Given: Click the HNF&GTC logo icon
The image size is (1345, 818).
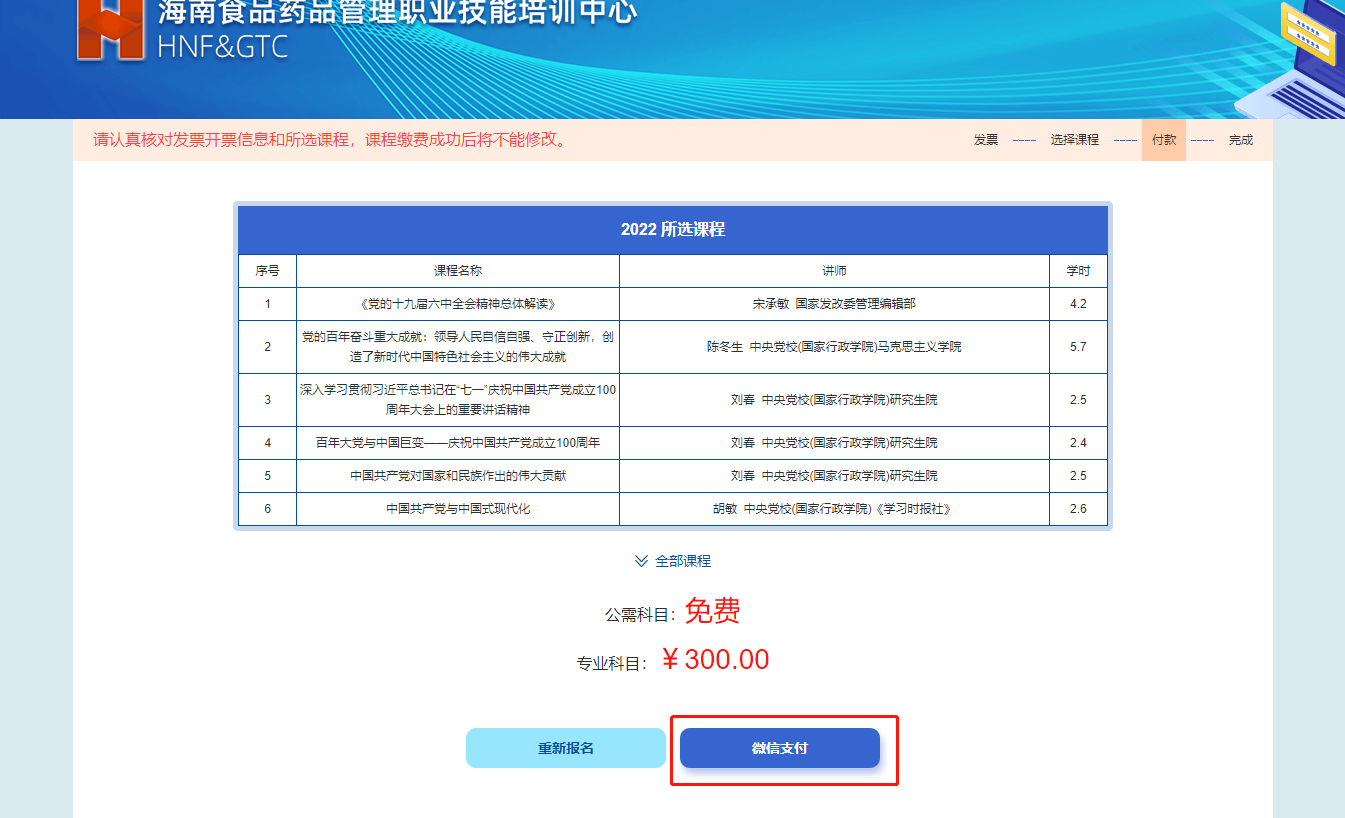Looking at the screenshot, I should 110,30.
